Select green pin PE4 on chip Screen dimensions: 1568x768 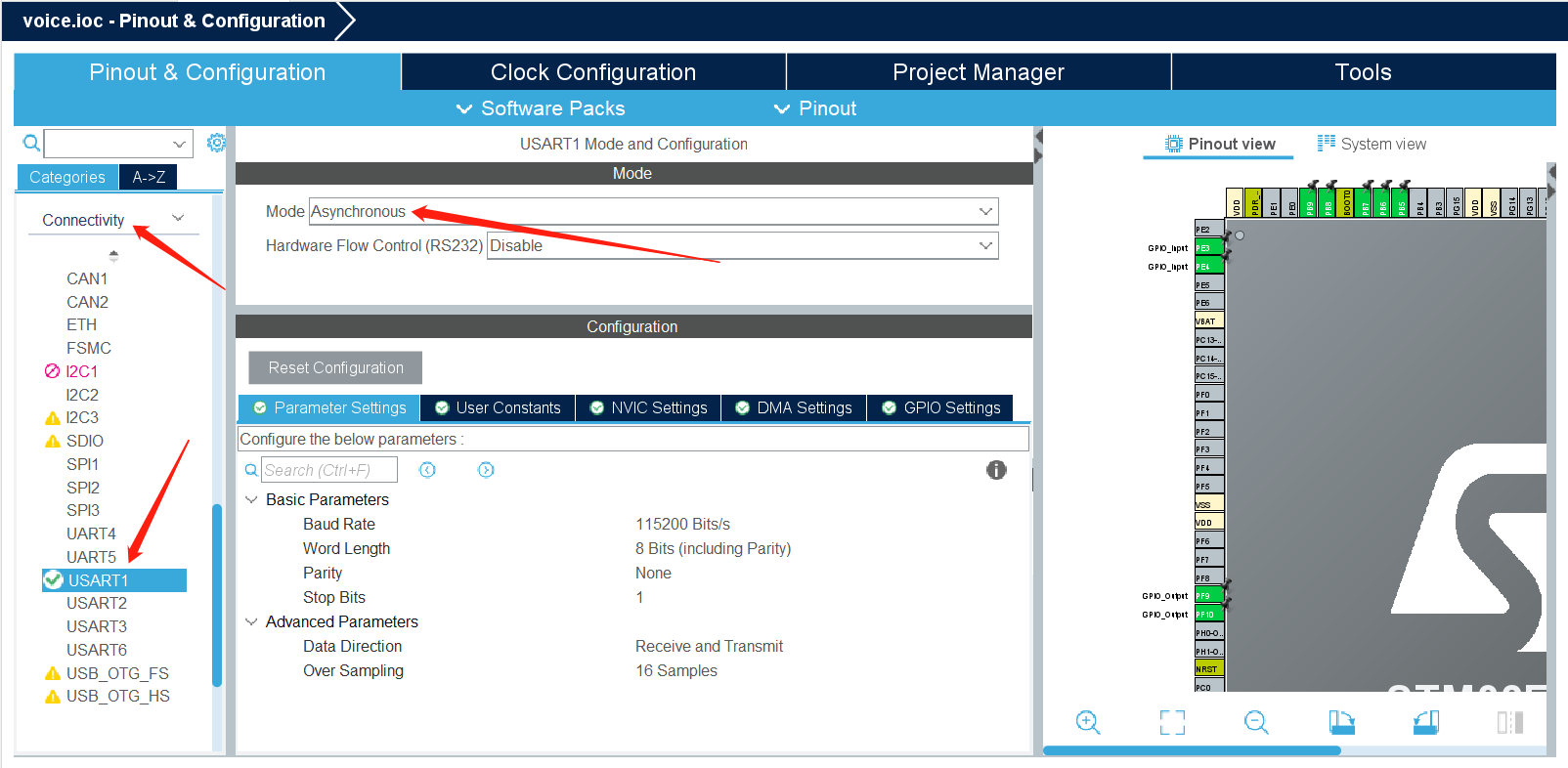pos(1209,266)
